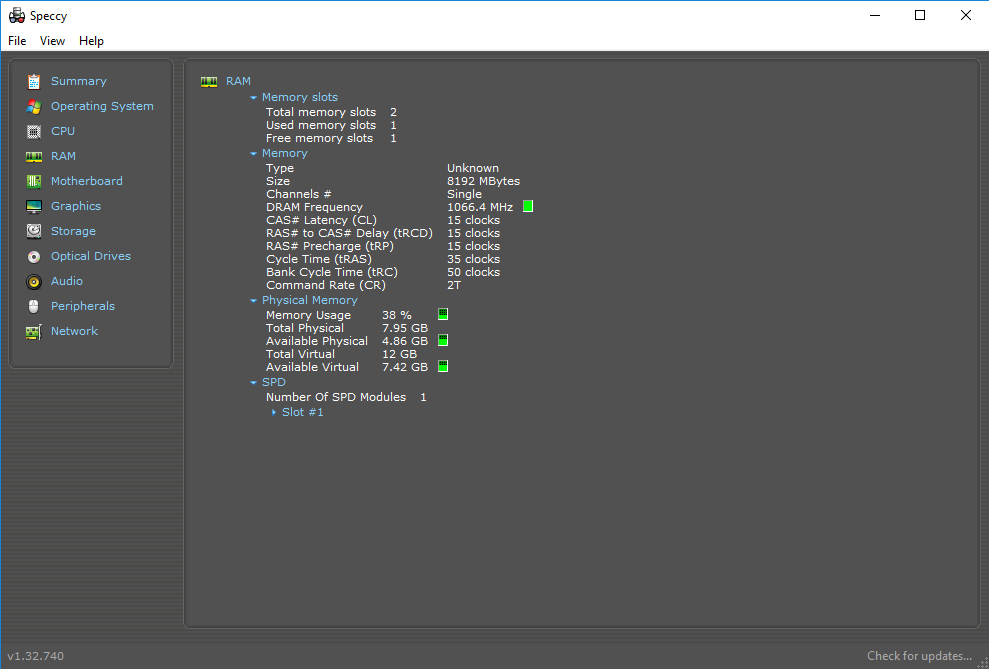Show the Graphics section
Viewport: 989px width, 669px height.
tap(76, 206)
